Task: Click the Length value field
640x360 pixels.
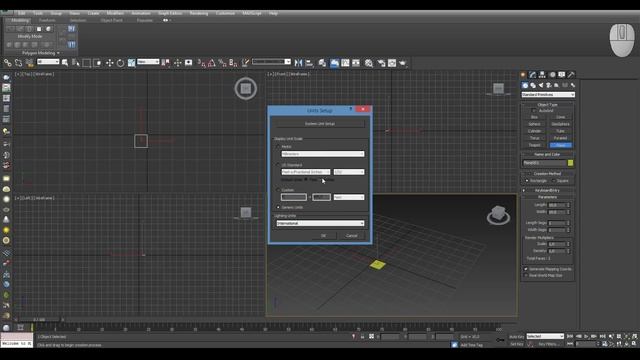Action: coord(557,205)
